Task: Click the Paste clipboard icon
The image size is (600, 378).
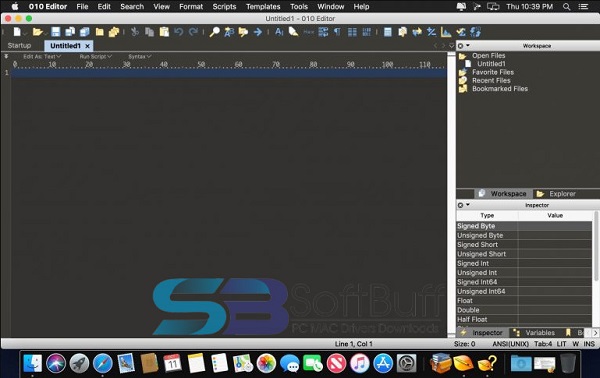Action: coord(164,32)
